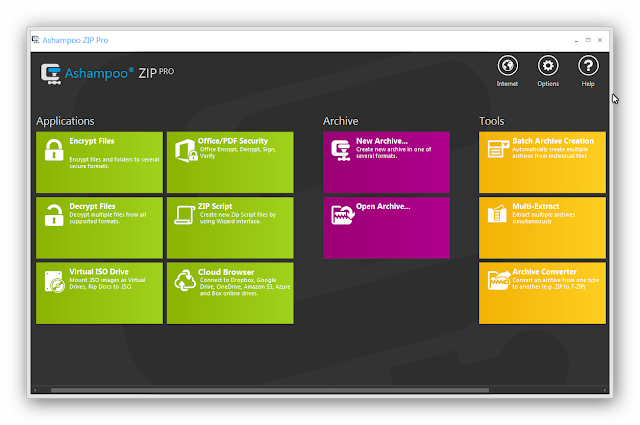The width and height of the screenshot is (640, 425).
Task: Launch the Cloud Browser tile
Action: point(230,293)
